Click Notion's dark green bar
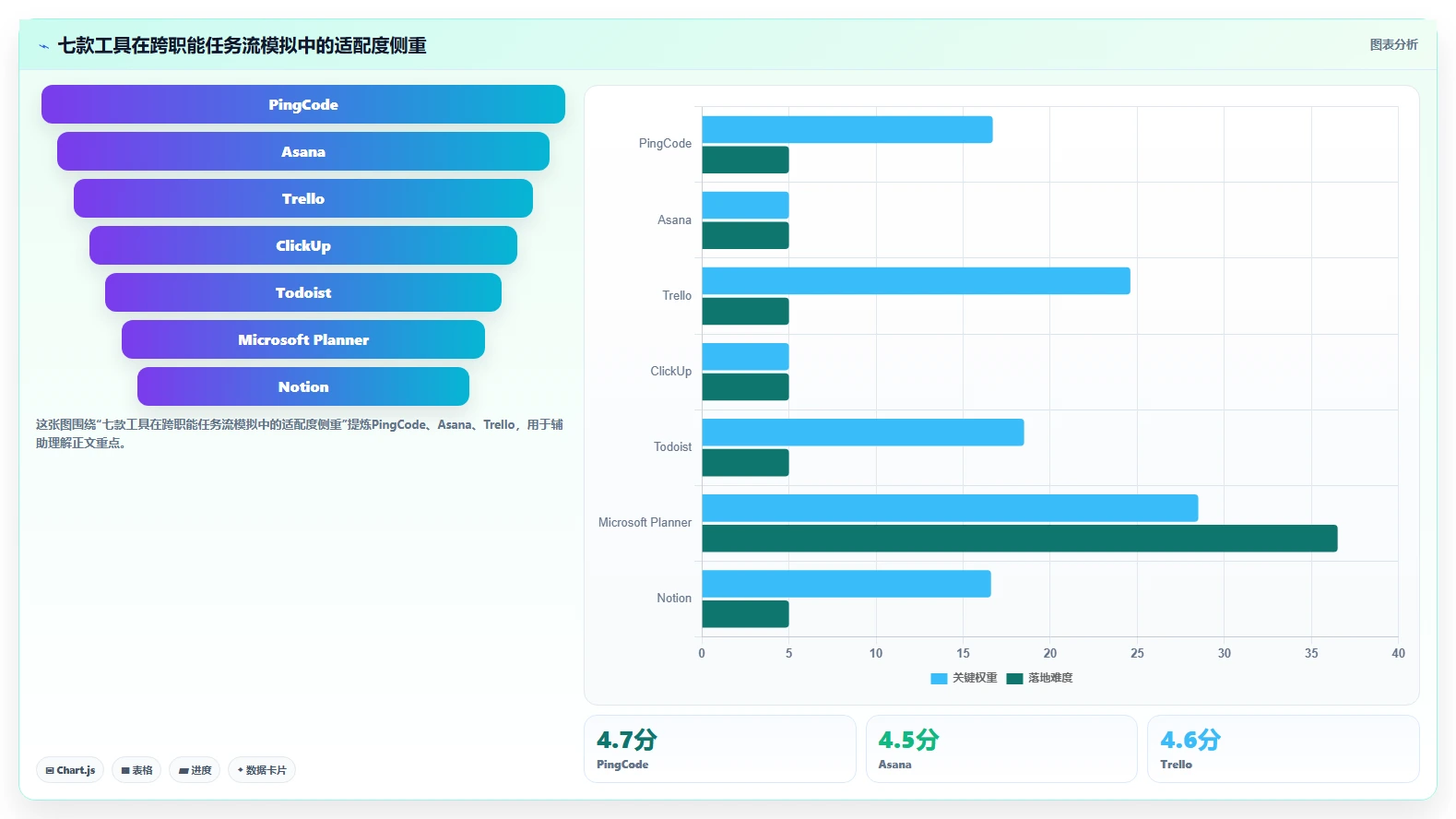Viewport: 1456px width, 819px height. click(745, 613)
